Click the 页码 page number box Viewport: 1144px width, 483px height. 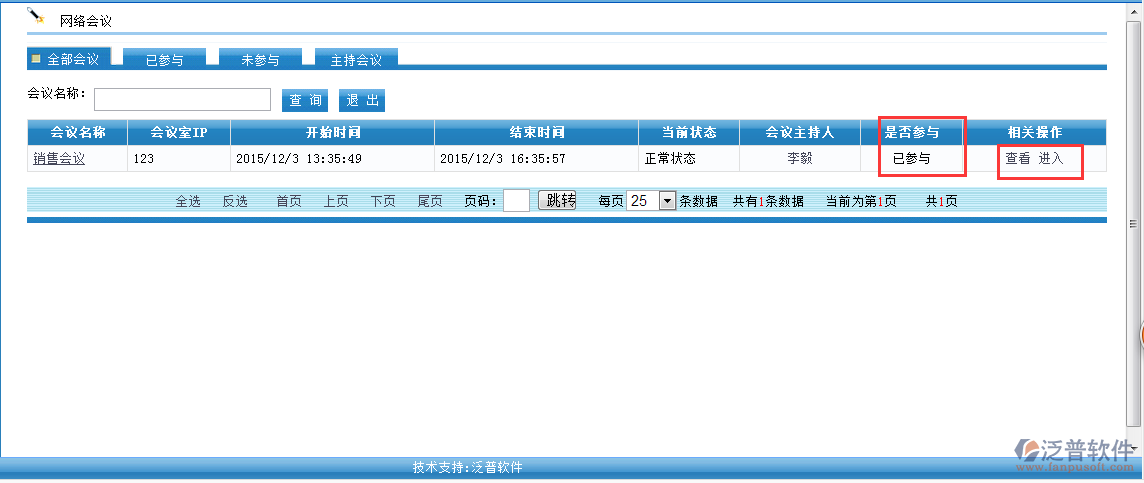[516, 201]
